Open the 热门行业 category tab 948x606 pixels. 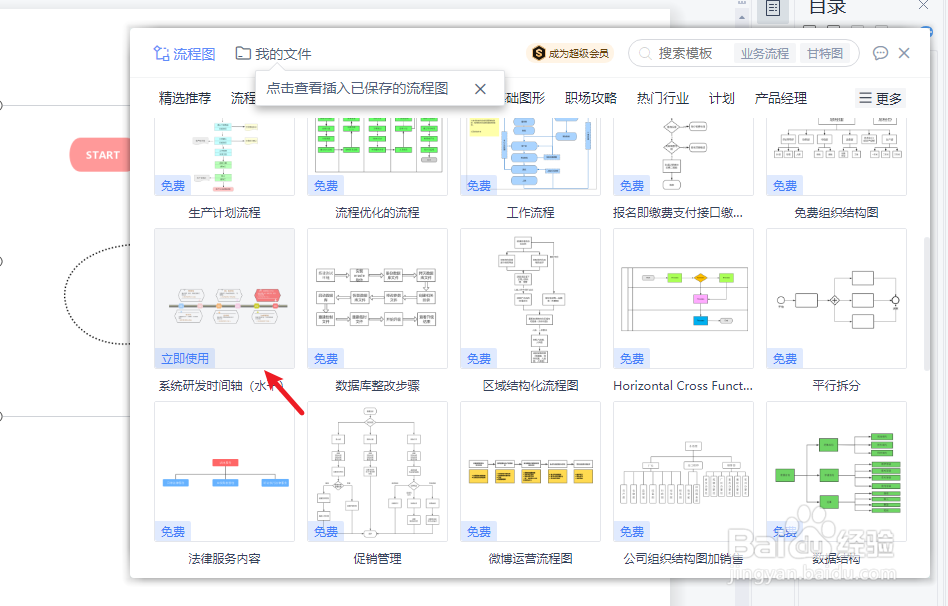(660, 97)
